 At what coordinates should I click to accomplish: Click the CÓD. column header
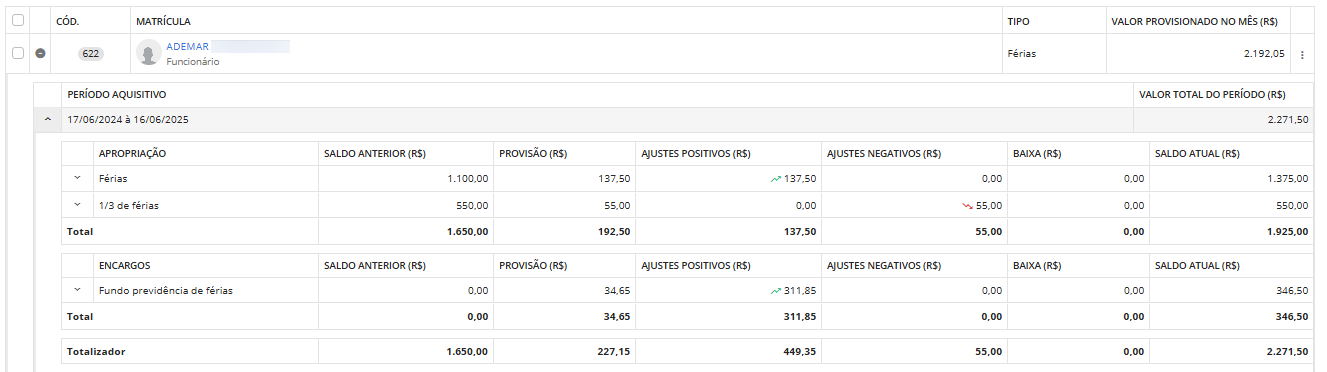click(x=68, y=21)
